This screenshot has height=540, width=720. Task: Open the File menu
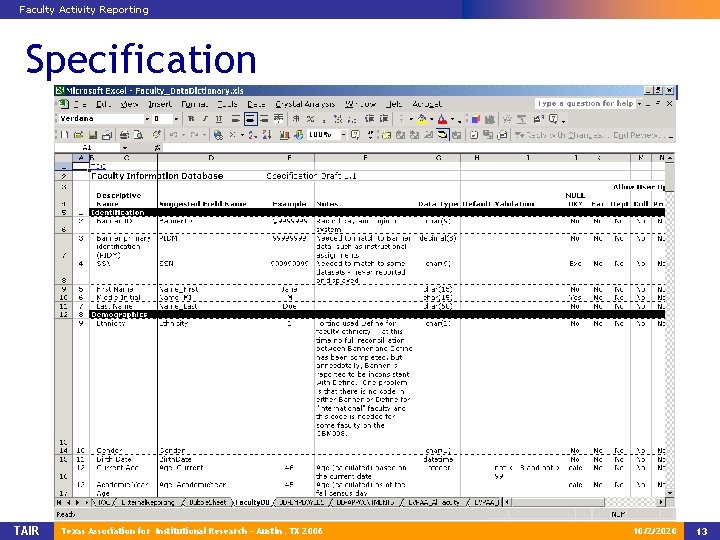[x=80, y=104]
